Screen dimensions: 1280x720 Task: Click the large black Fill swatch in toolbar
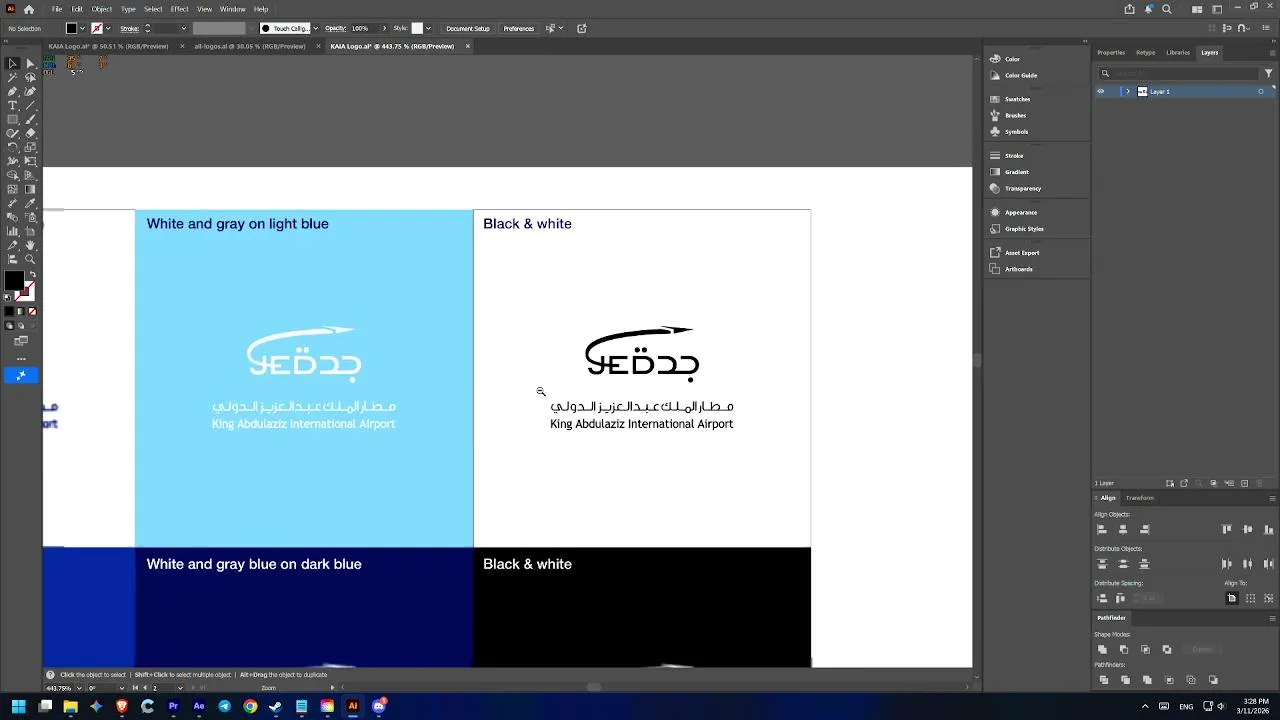[x=14, y=281]
